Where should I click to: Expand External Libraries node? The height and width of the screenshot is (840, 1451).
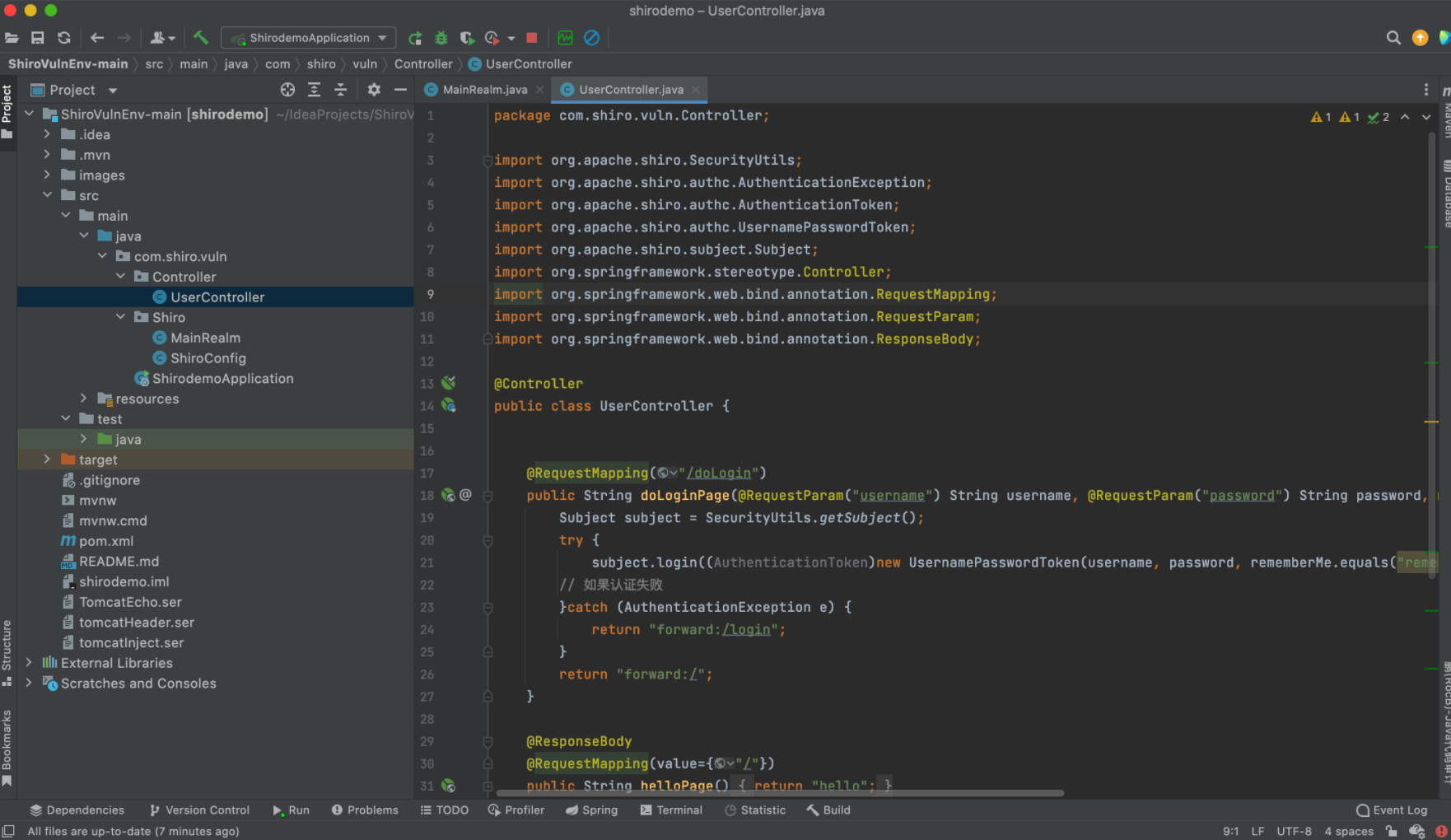[x=29, y=663]
